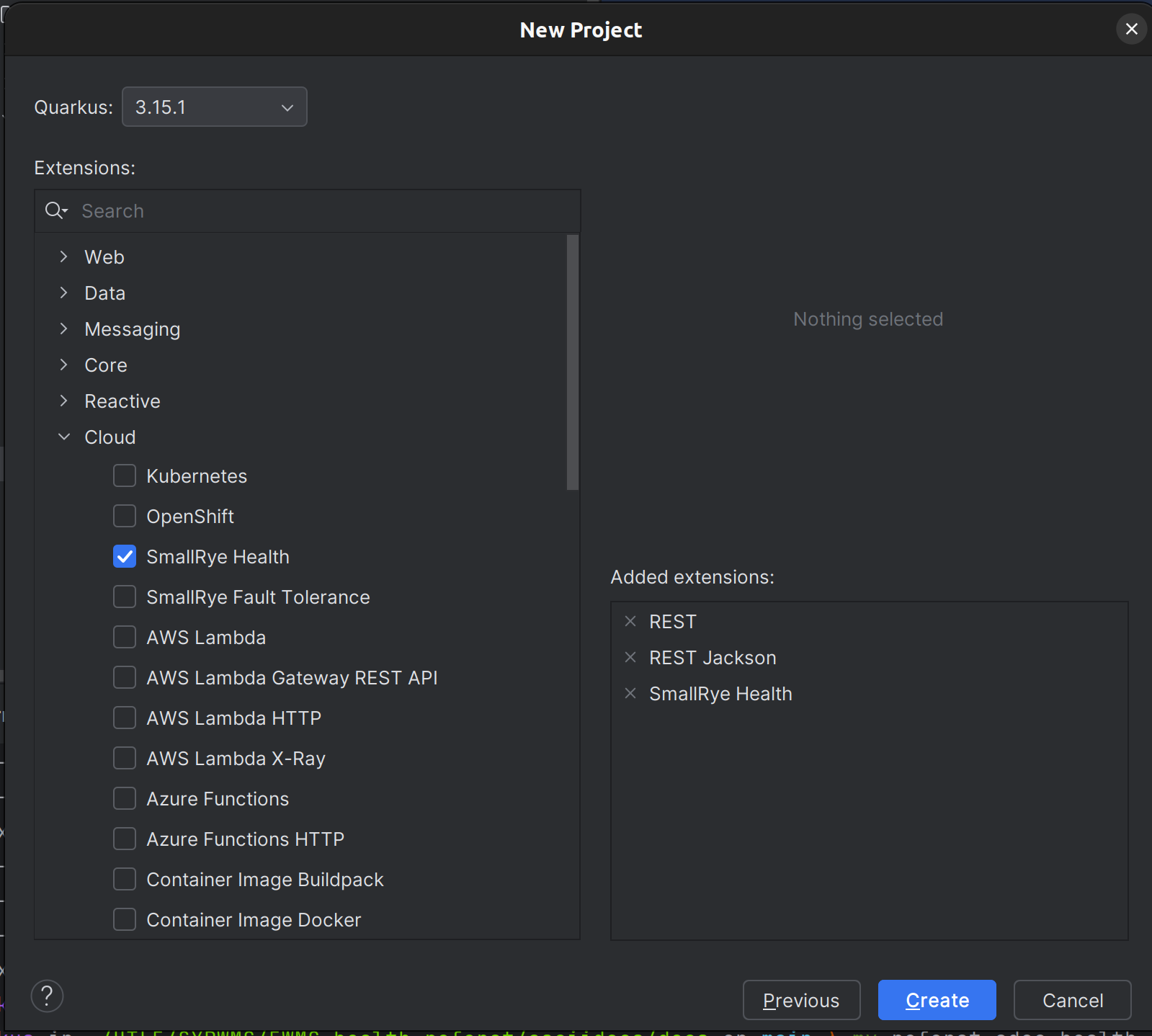Screen dimensions: 1152x1036
Task: Enable Container Image Docker extension
Action: coord(125,919)
